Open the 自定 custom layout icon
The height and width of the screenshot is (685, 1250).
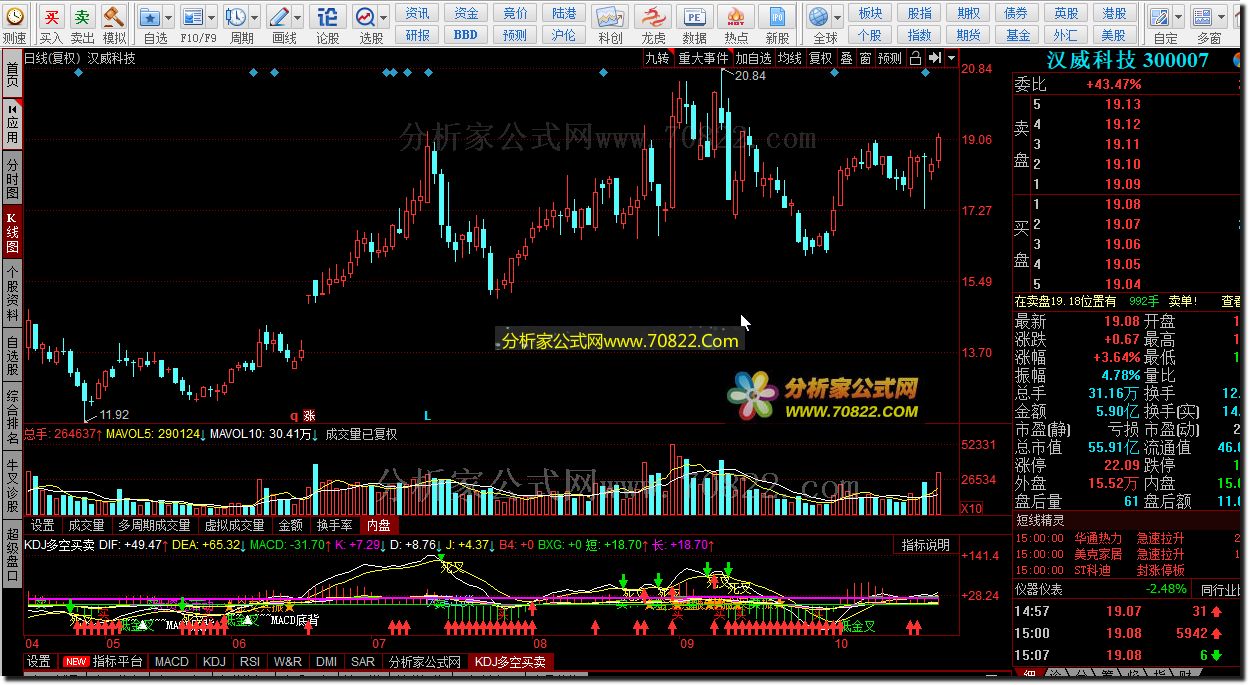click(x=1160, y=17)
